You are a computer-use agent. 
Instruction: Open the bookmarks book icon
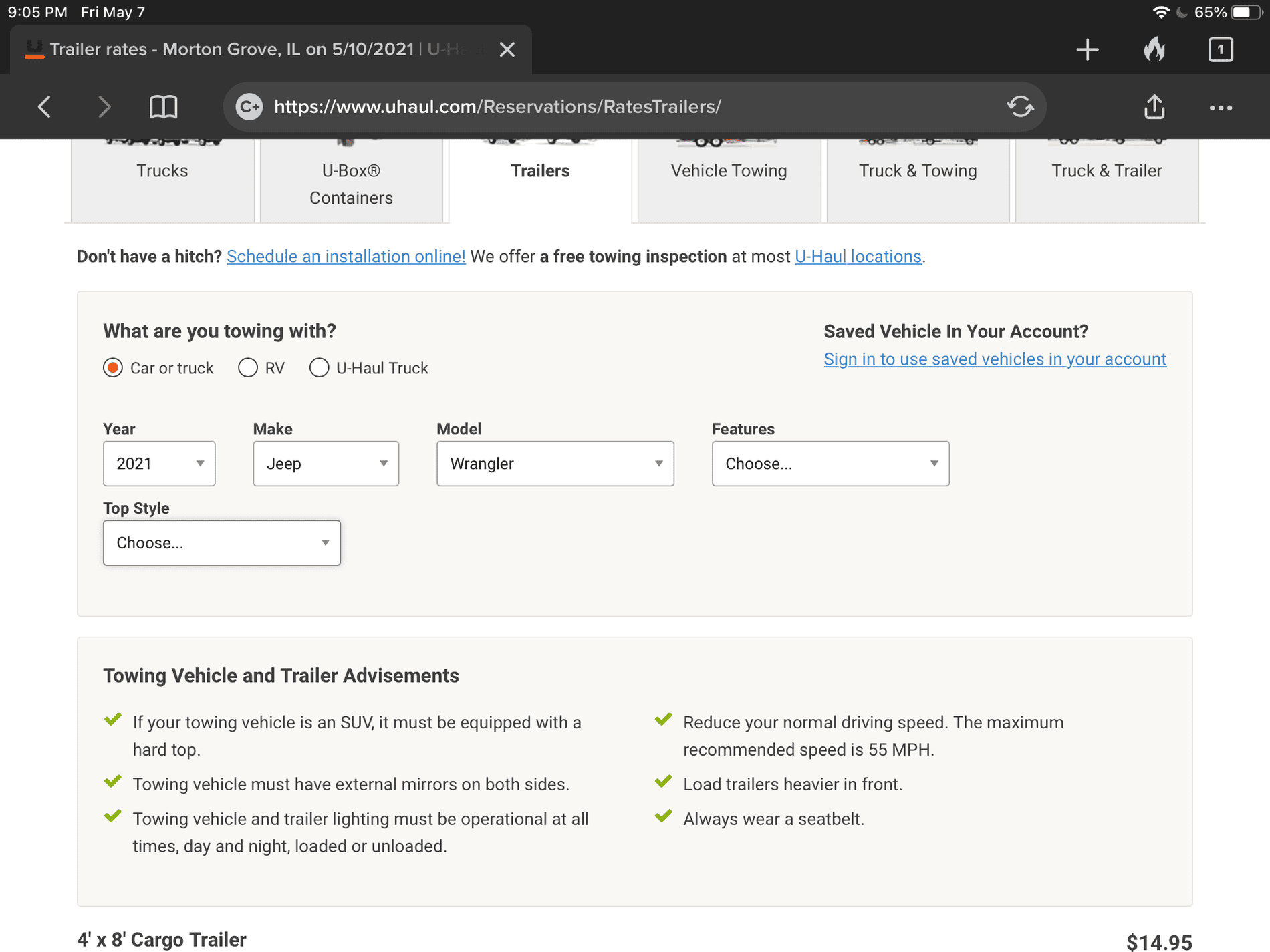163,107
